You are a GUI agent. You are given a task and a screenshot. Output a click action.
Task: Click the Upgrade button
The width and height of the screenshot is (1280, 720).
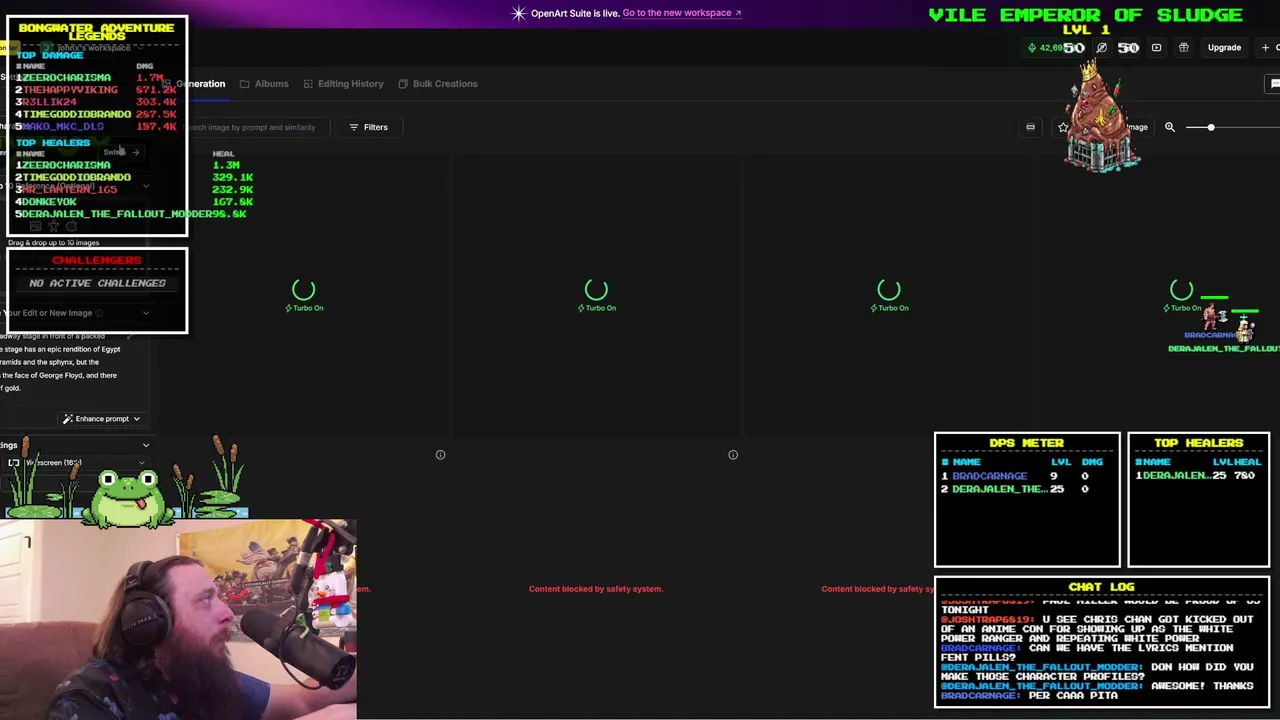(1224, 47)
